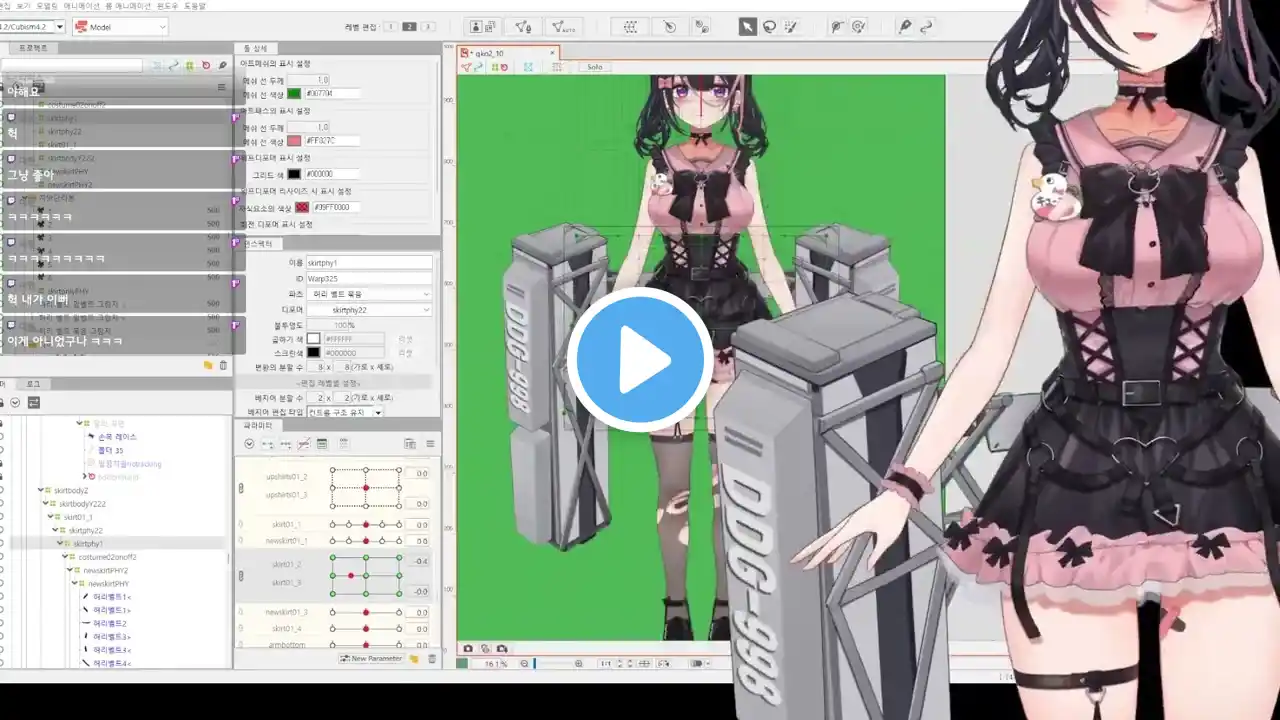Switch to edit level 2
1280x720 pixels.
pos(409,26)
